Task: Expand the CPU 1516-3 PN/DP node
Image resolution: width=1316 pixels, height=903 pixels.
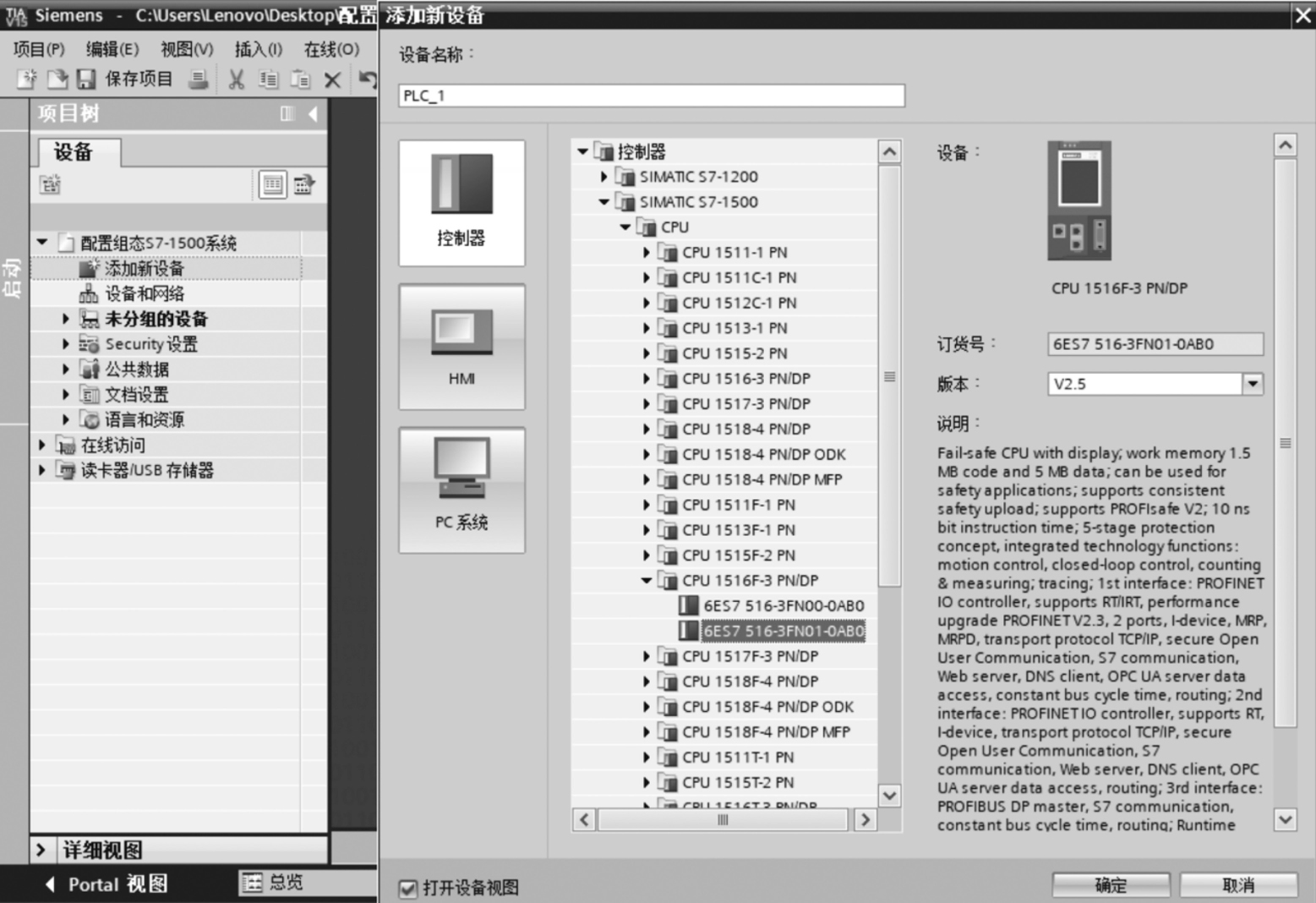Action: tap(647, 379)
